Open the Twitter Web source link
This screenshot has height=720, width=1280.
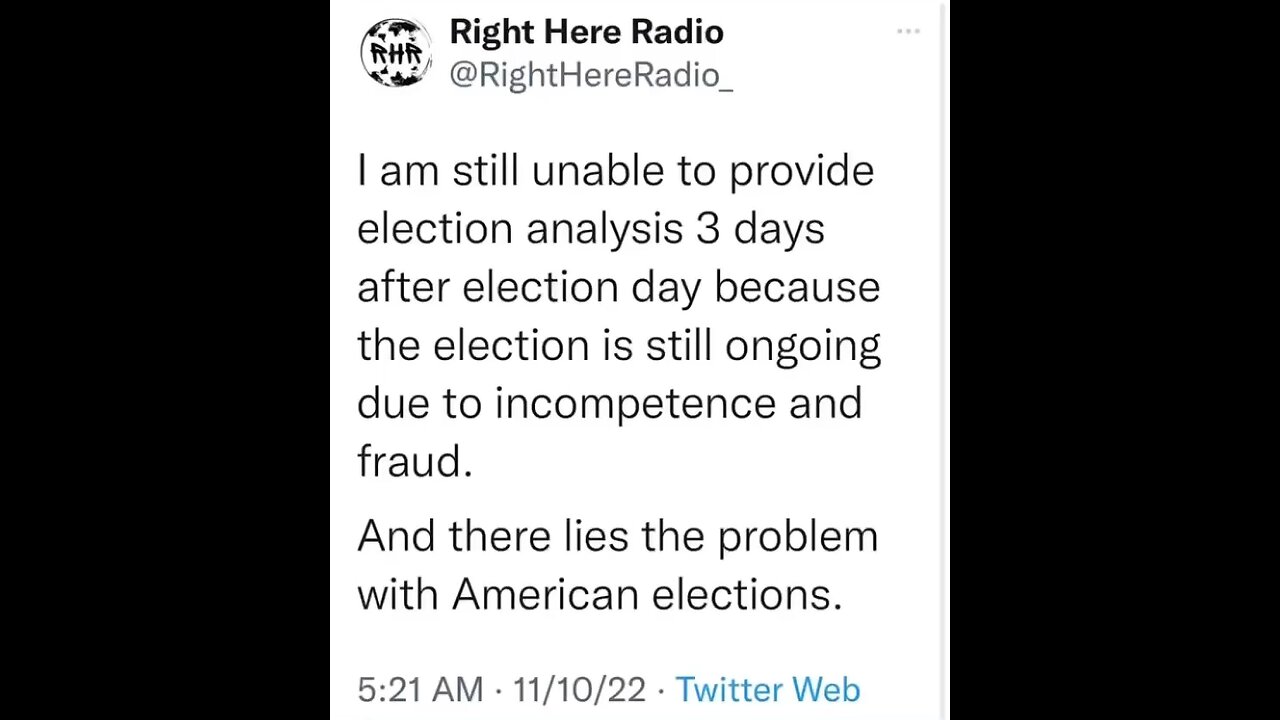(767, 689)
